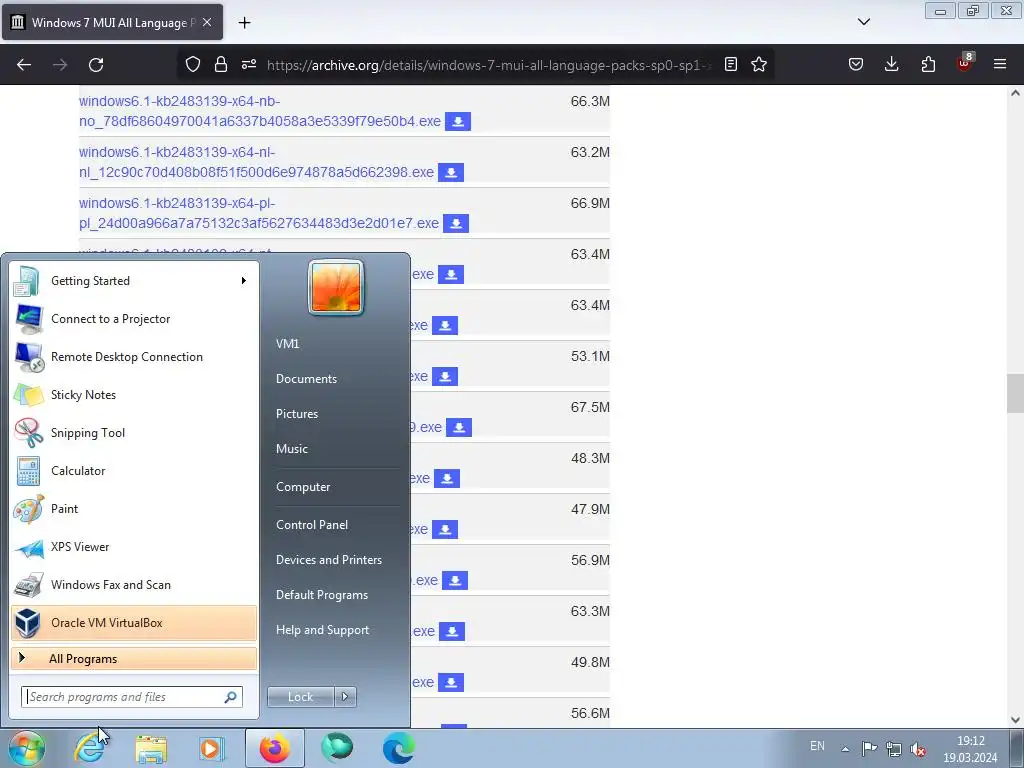Bookmark this page with star icon
This screenshot has width=1024, height=768.
[x=759, y=64]
